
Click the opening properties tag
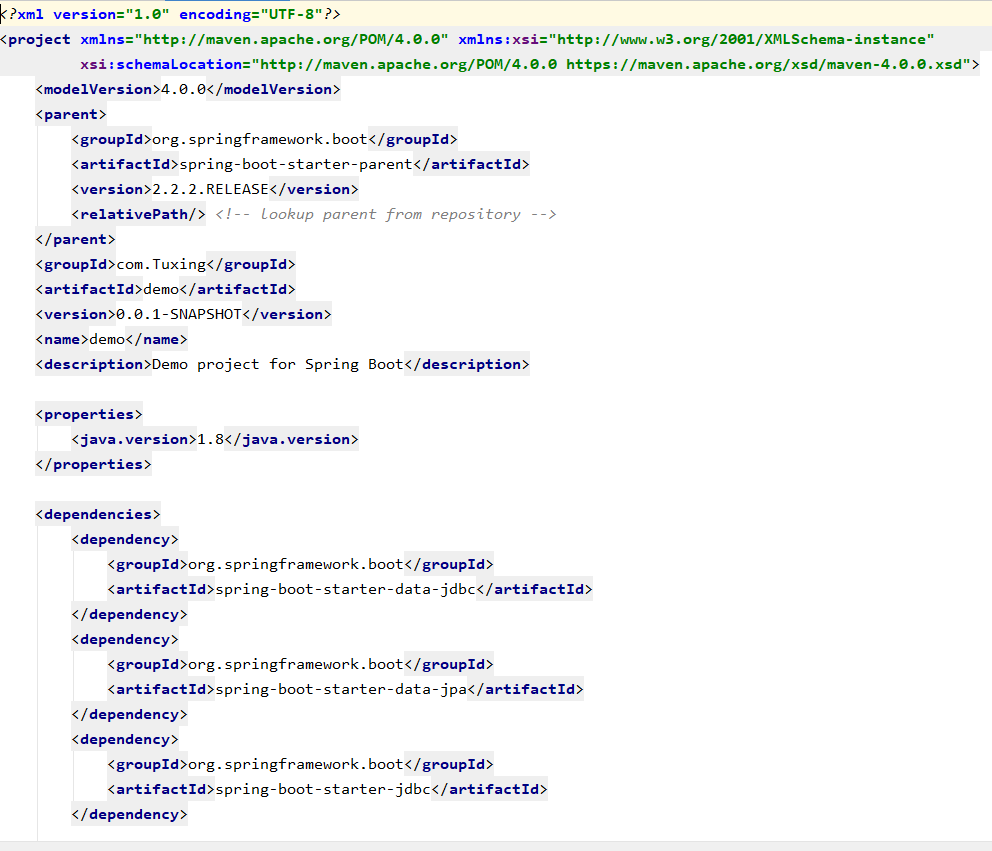point(89,414)
